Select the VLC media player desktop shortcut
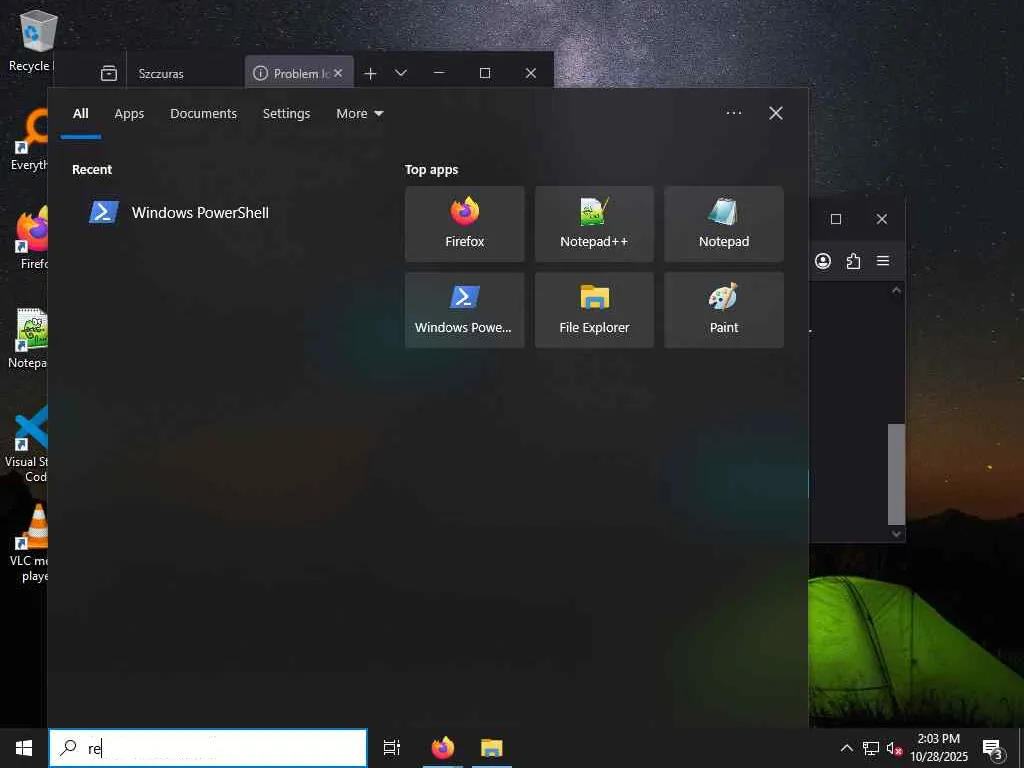This screenshot has width=1024, height=768. pyautogui.click(x=30, y=543)
